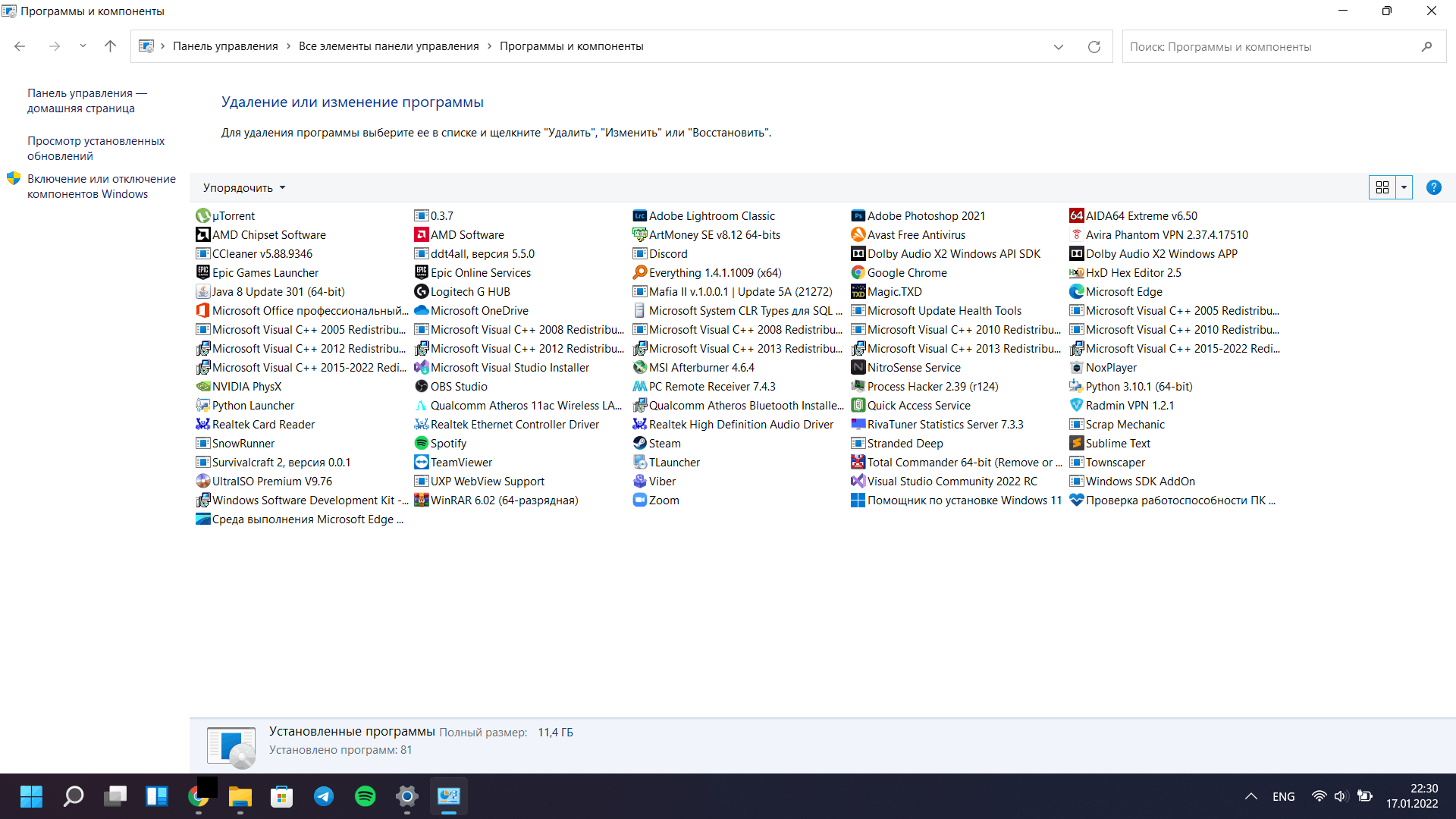
Task: Click the Microsoft Office icon in list
Action: [x=202, y=311]
